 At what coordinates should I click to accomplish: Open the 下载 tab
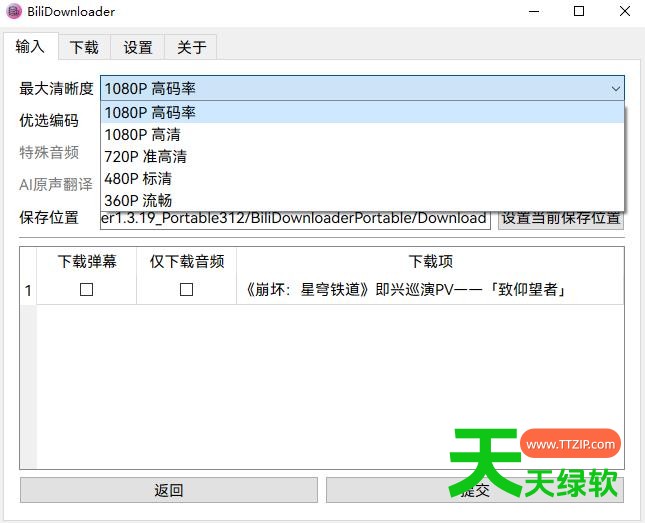point(84,47)
